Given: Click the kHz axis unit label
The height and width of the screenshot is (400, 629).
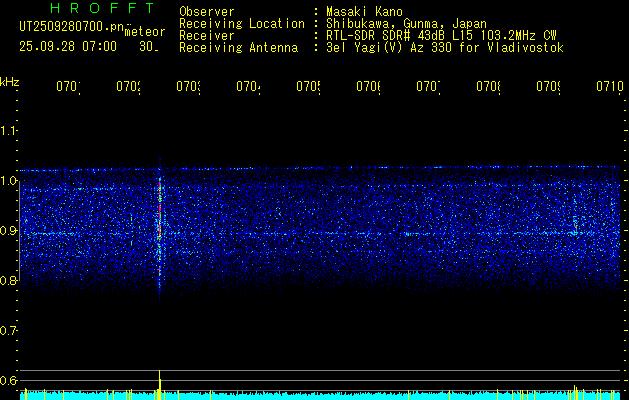Looking at the screenshot, I should click(x=9, y=81).
